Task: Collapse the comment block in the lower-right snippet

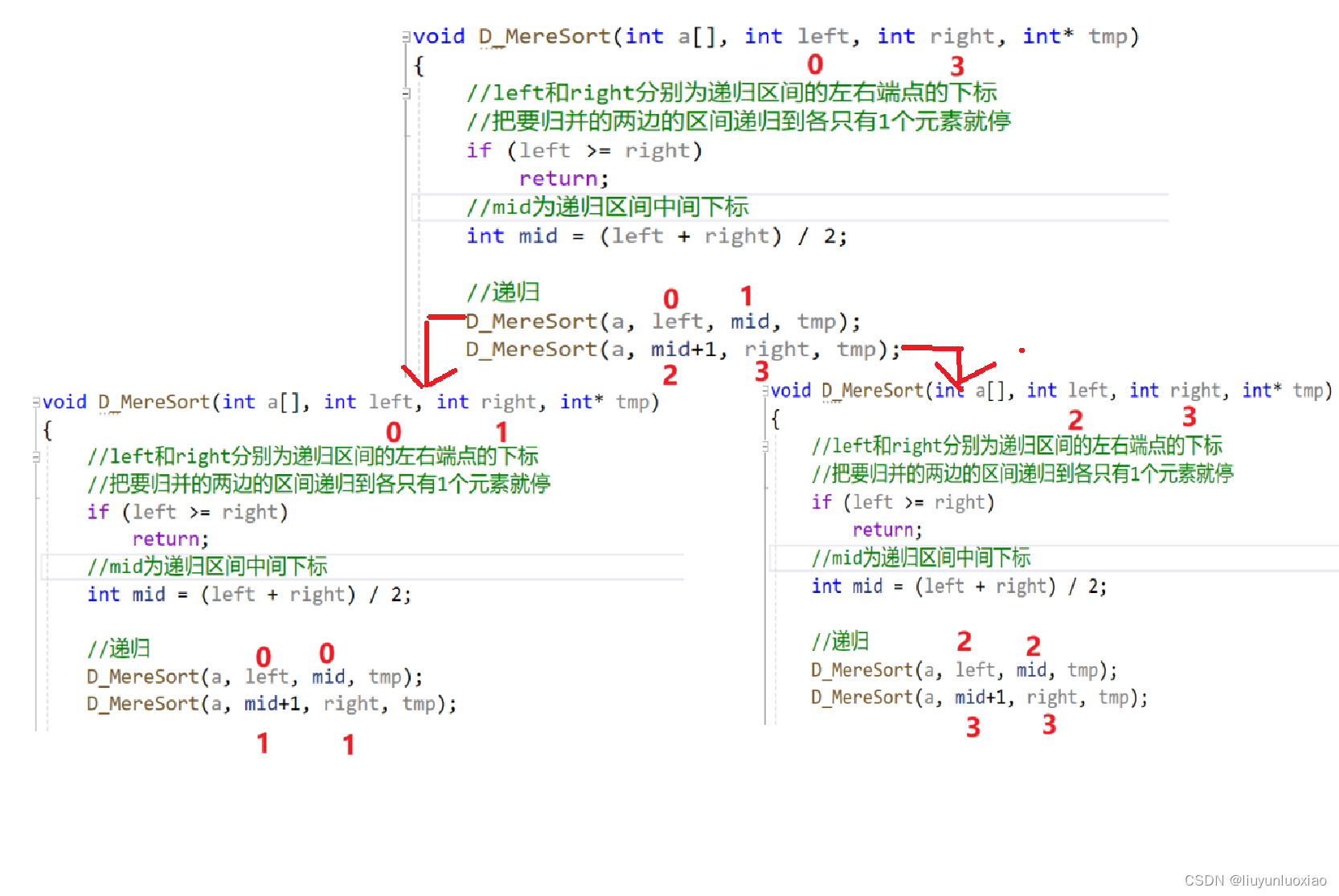Action: (765, 446)
